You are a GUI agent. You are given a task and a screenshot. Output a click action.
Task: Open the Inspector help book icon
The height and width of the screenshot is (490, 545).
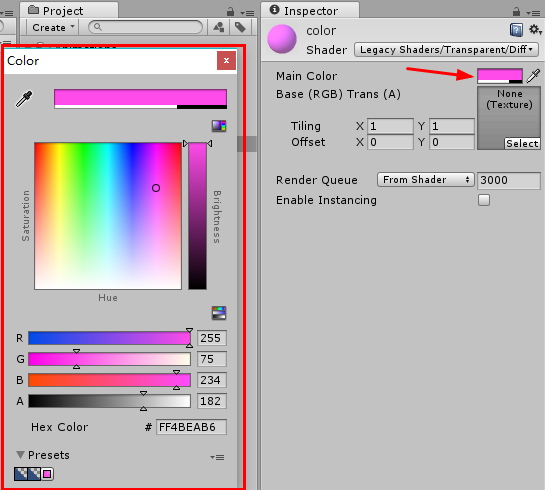tap(516, 30)
